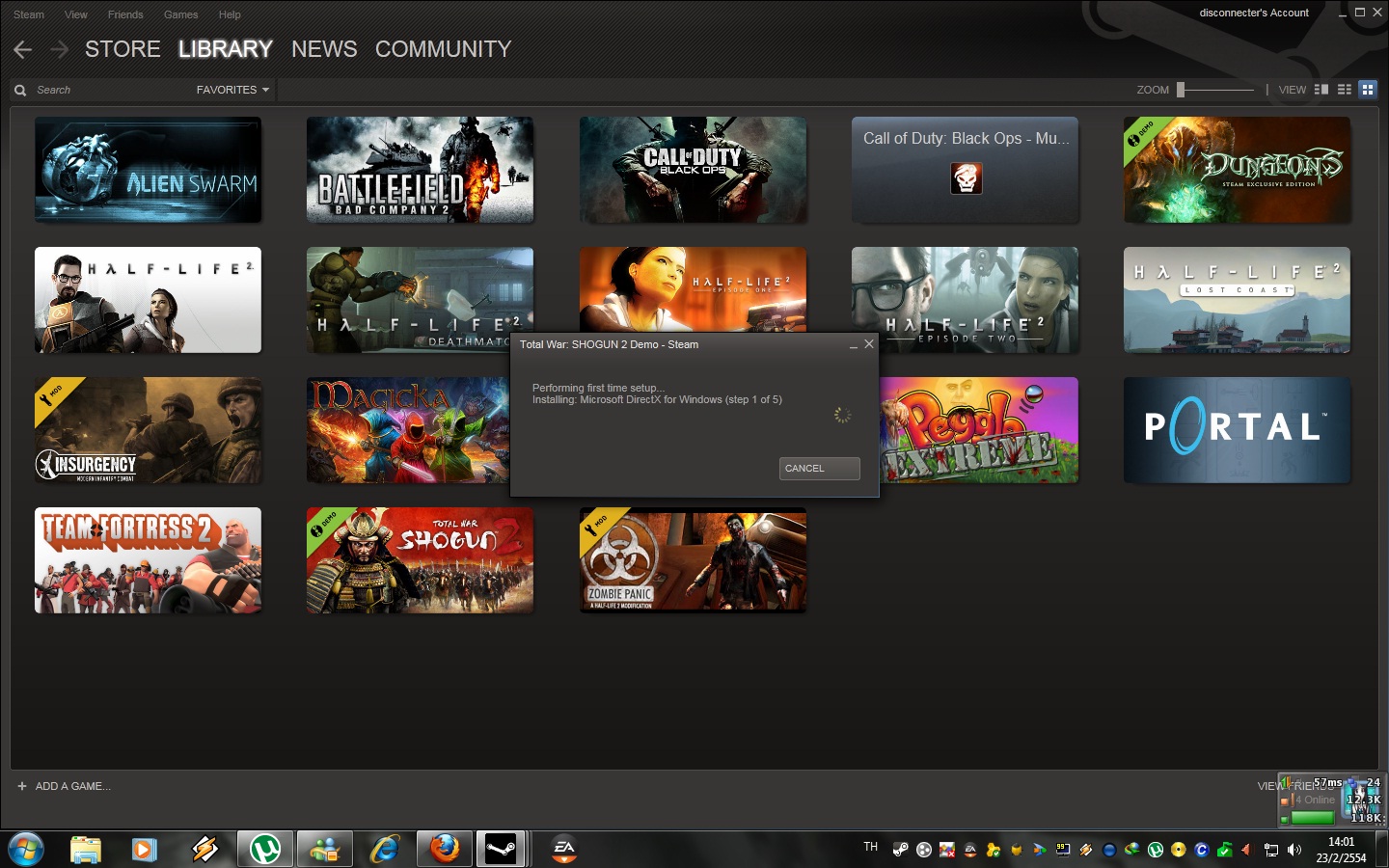The height and width of the screenshot is (868, 1389).
Task: Open the volume speaker tray icon
Action: (1294, 850)
